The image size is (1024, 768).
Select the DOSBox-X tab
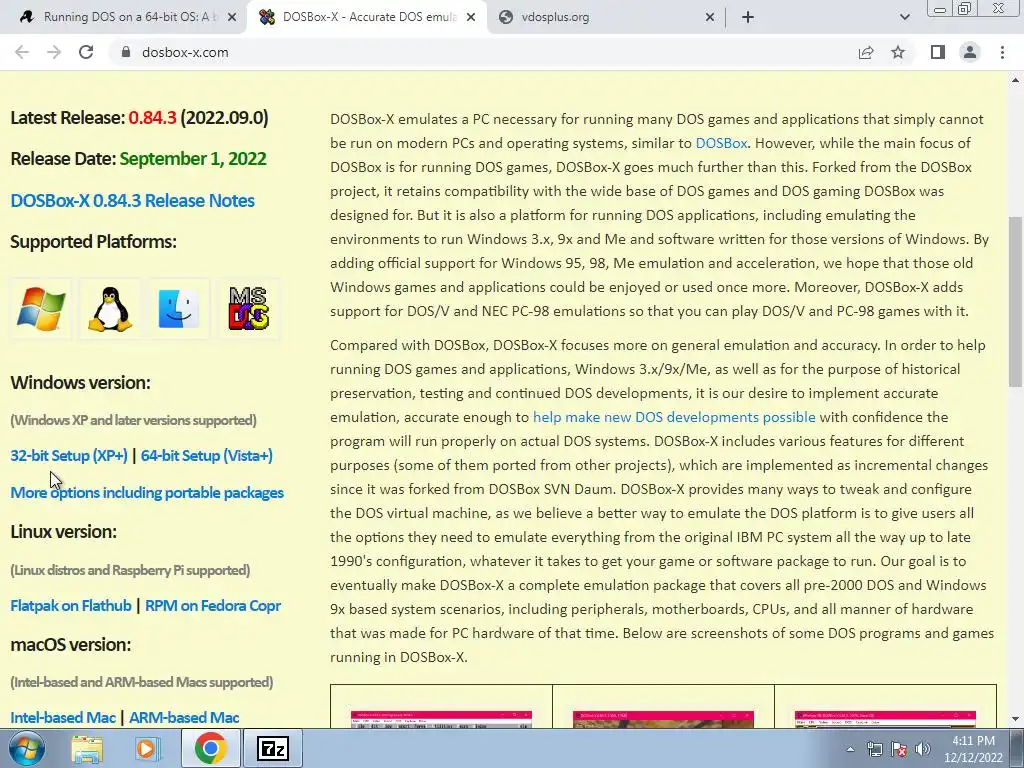tap(368, 17)
